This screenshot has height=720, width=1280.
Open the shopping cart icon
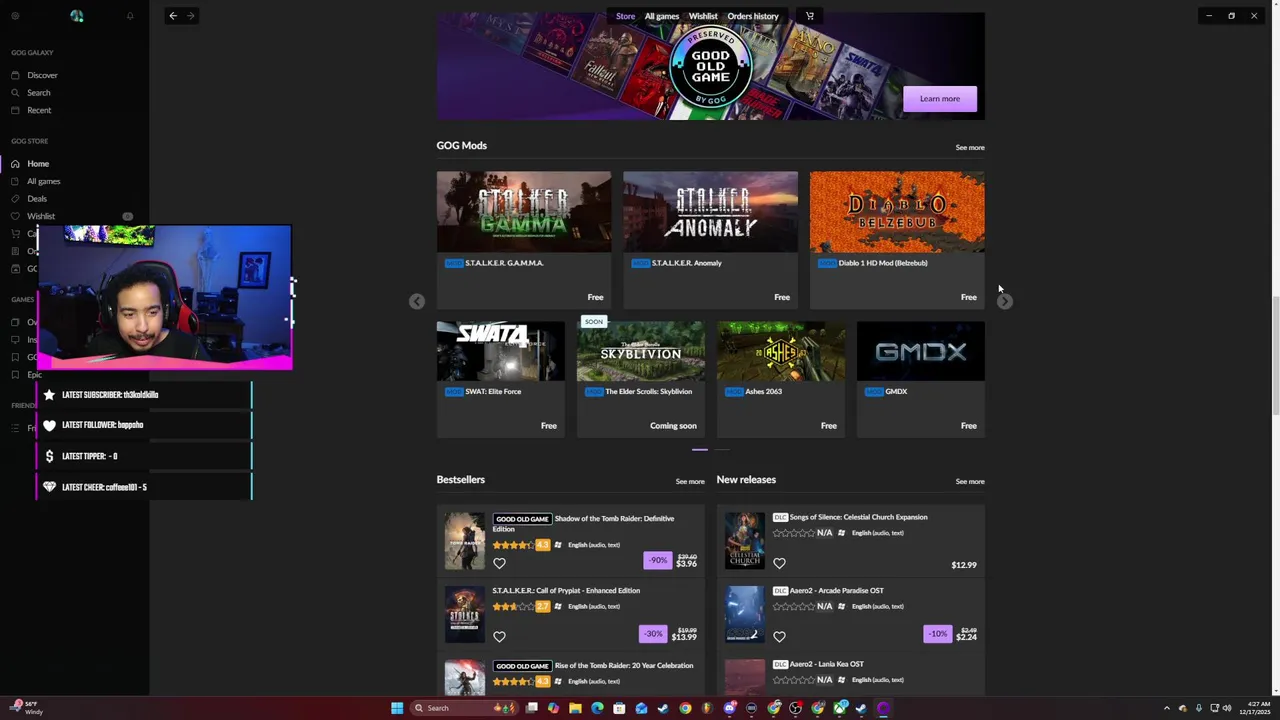[810, 16]
